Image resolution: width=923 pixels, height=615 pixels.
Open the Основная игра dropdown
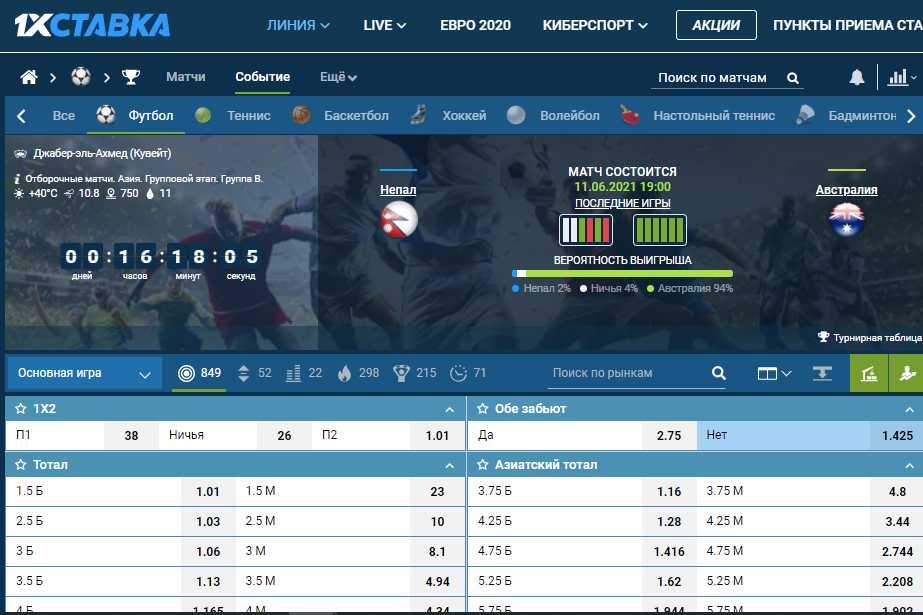point(85,373)
